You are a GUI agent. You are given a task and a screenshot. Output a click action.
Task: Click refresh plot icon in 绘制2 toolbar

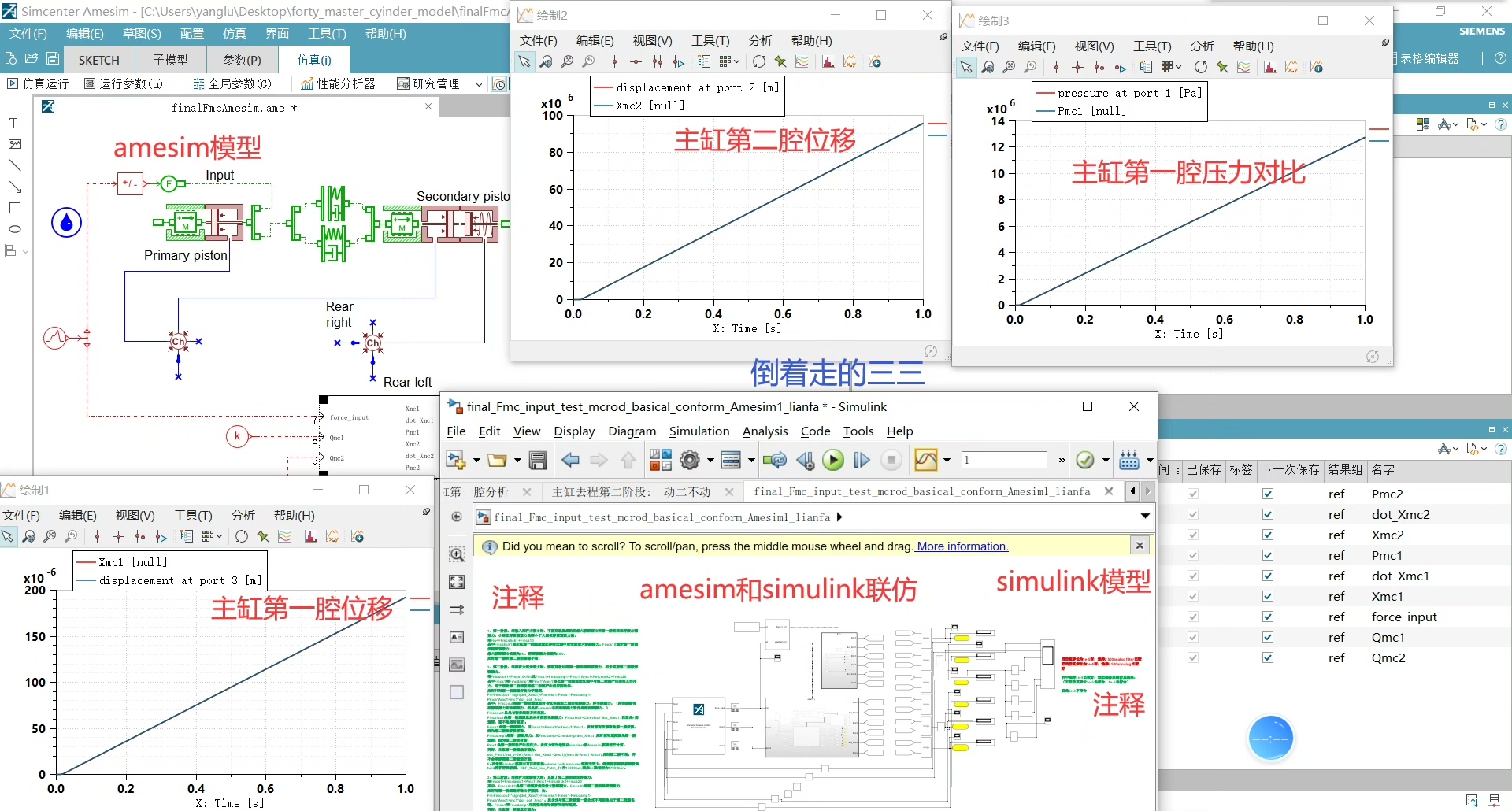click(x=758, y=61)
